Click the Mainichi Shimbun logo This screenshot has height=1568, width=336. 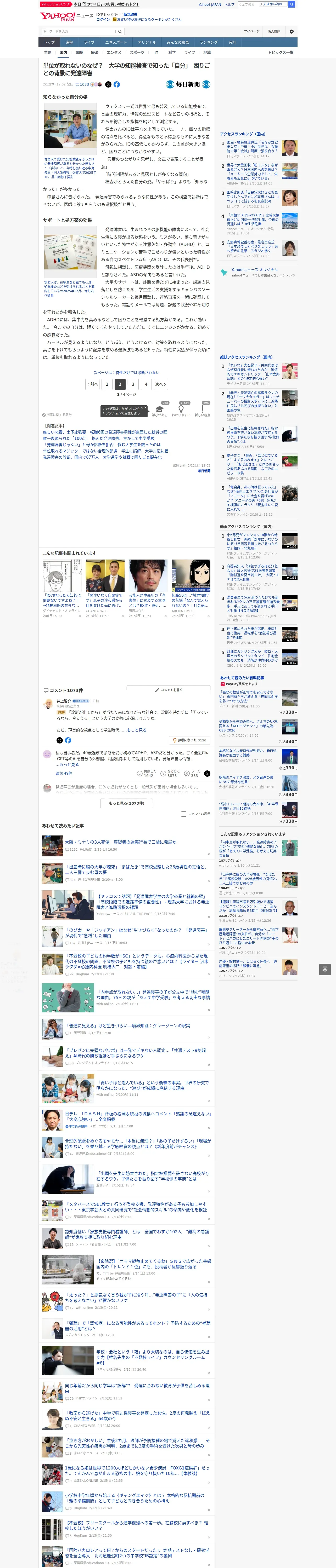tap(188, 85)
